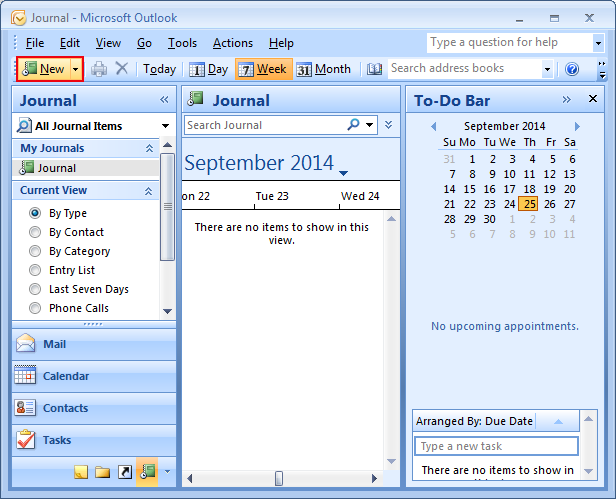
Task: Collapse the Current View section
Action: (148, 191)
